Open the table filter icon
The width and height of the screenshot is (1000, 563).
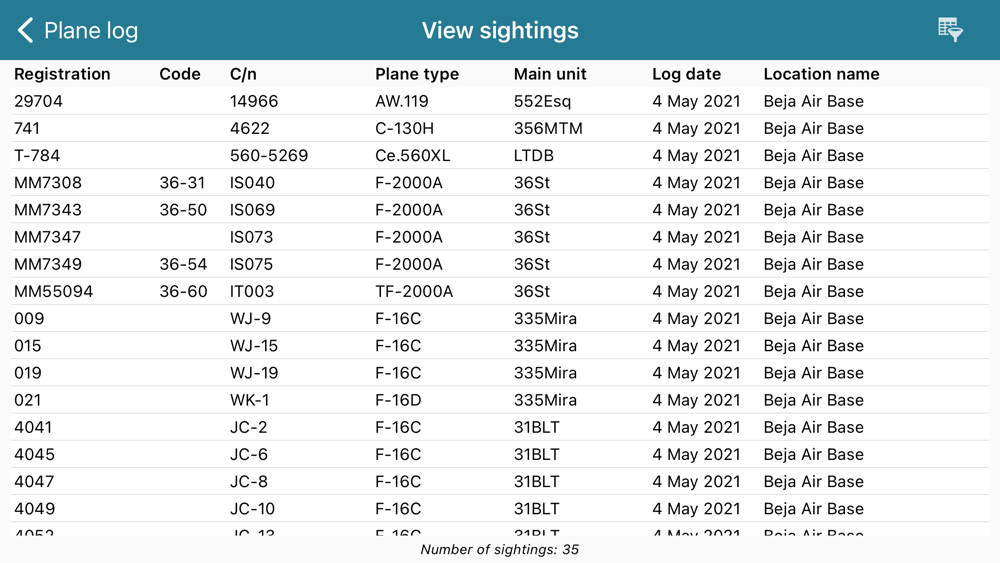[950, 30]
